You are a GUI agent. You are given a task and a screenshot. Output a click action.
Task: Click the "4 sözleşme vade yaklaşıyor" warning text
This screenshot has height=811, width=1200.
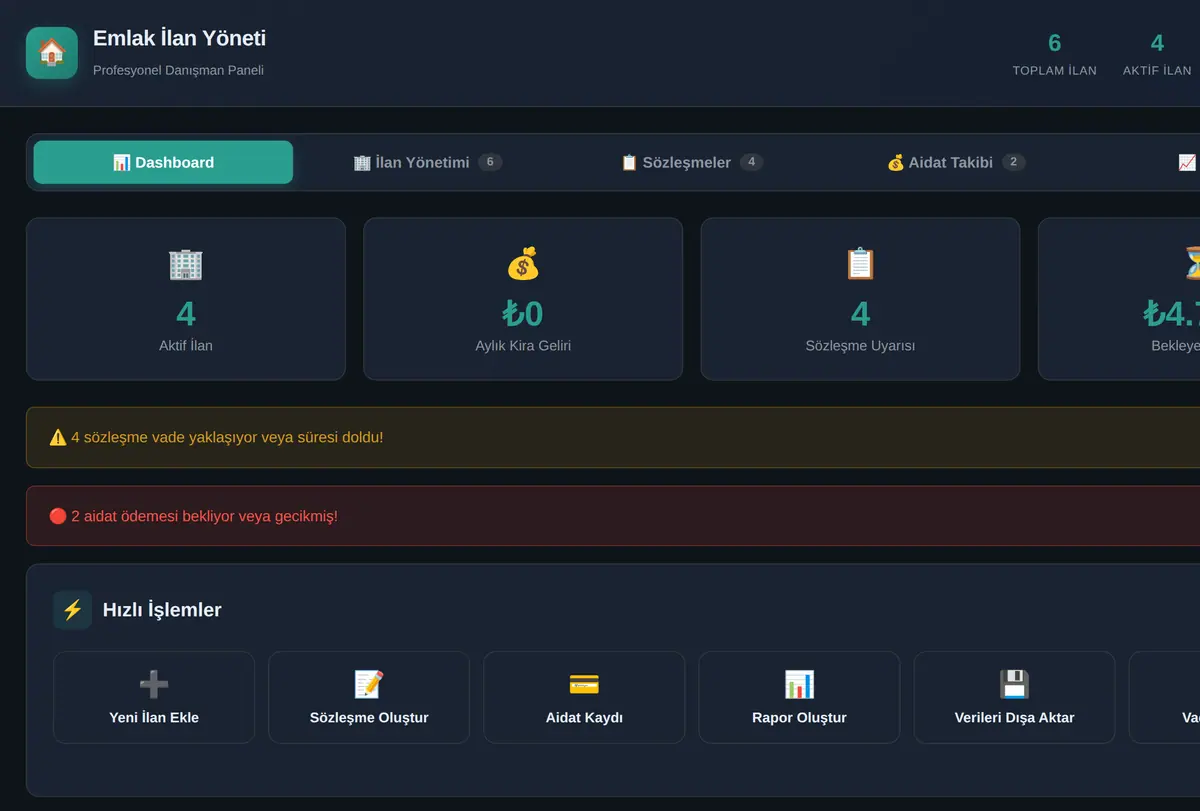click(227, 438)
